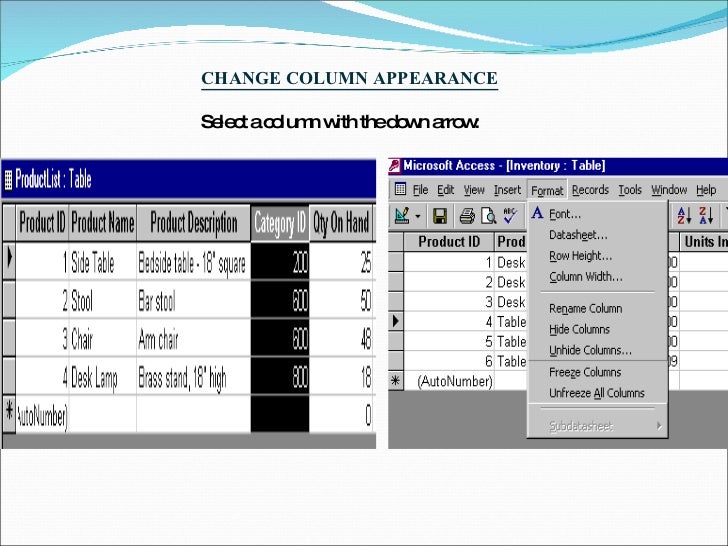
Task: Open the Records menu
Action: pyautogui.click(x=590, y=190)
